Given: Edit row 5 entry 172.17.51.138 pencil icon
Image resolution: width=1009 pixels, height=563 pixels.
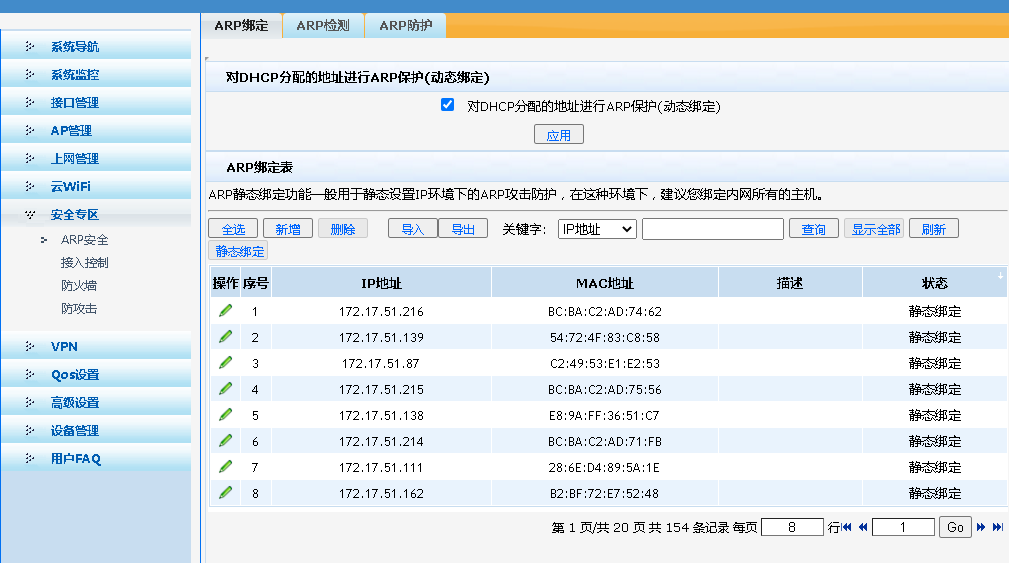Looking at the screenshot, I should click(x=225, y=415).
